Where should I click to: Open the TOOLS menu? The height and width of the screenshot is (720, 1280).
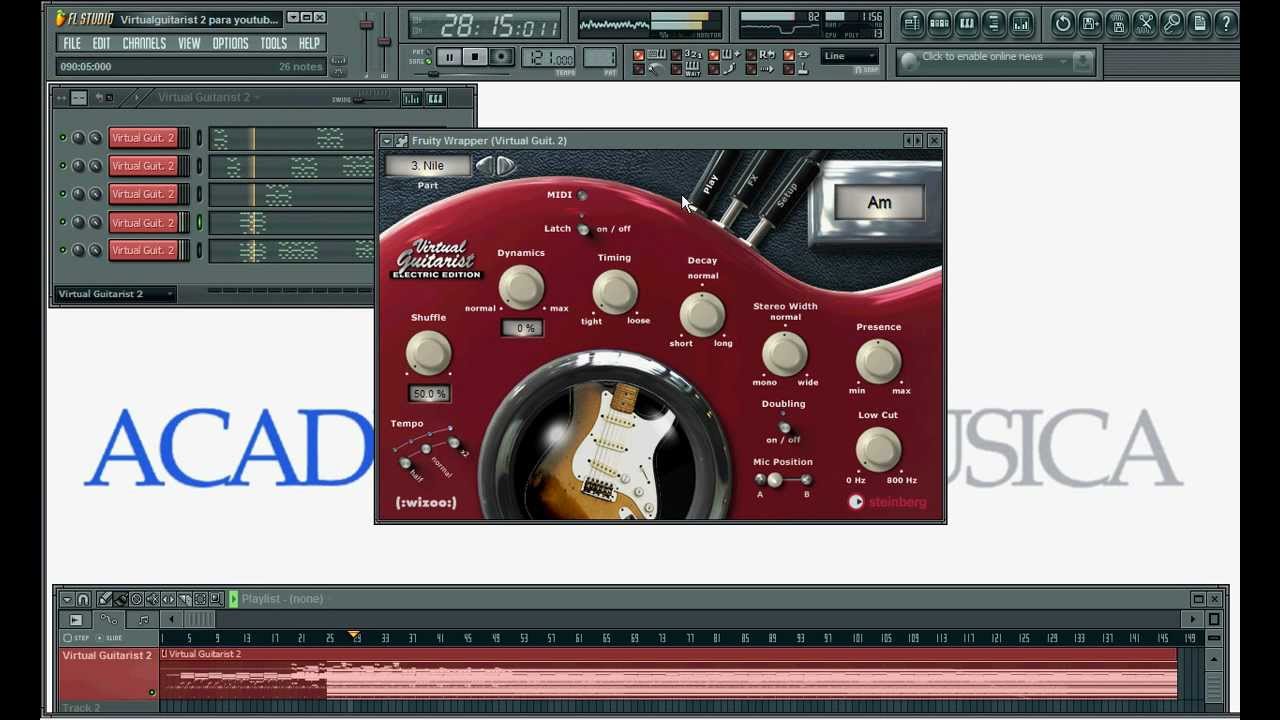[273, 44]
